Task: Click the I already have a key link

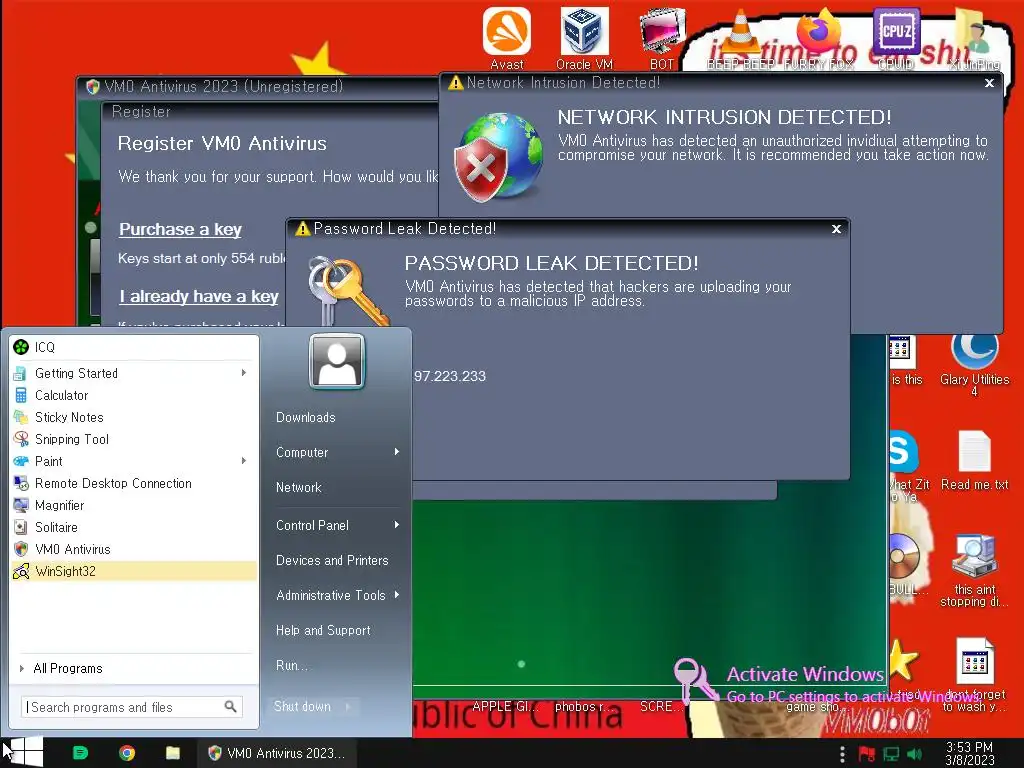Action: coord(199,296)
